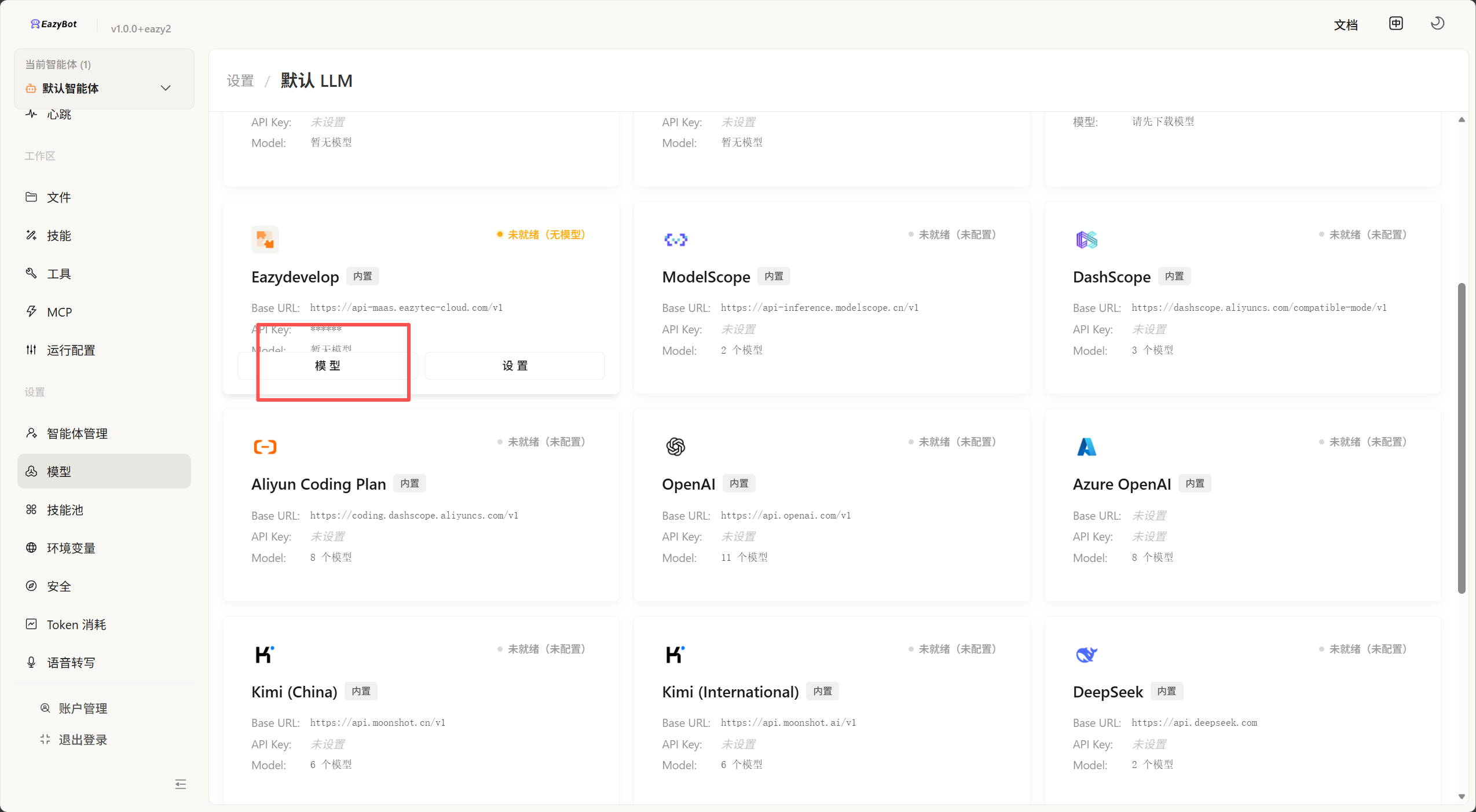Click the 环境变量 globe icon
Screen dimensions: 1476x812
(31, 548)
